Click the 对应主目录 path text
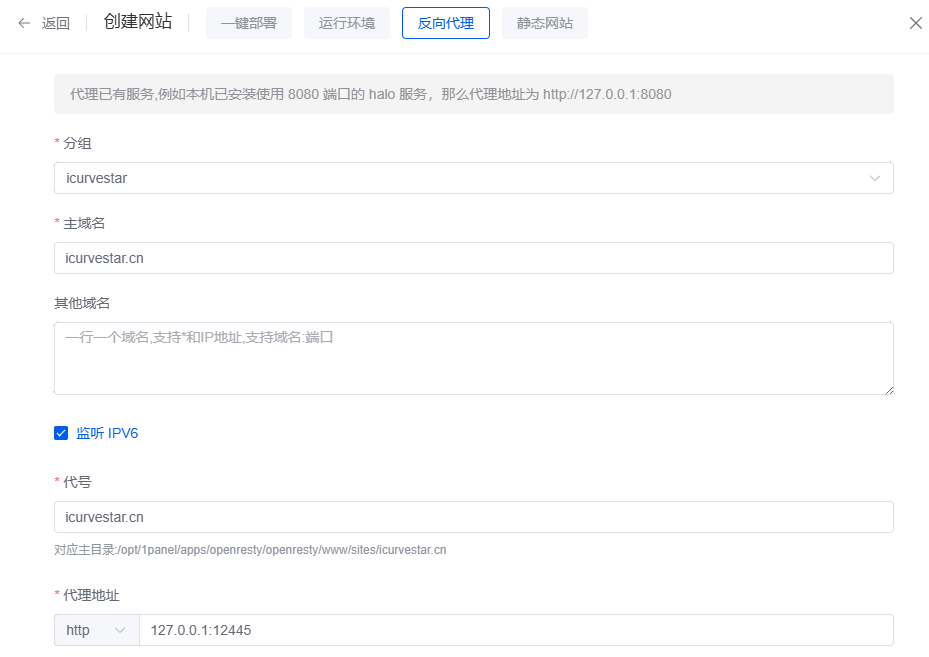The image size is (929, 657). point(250,550)
